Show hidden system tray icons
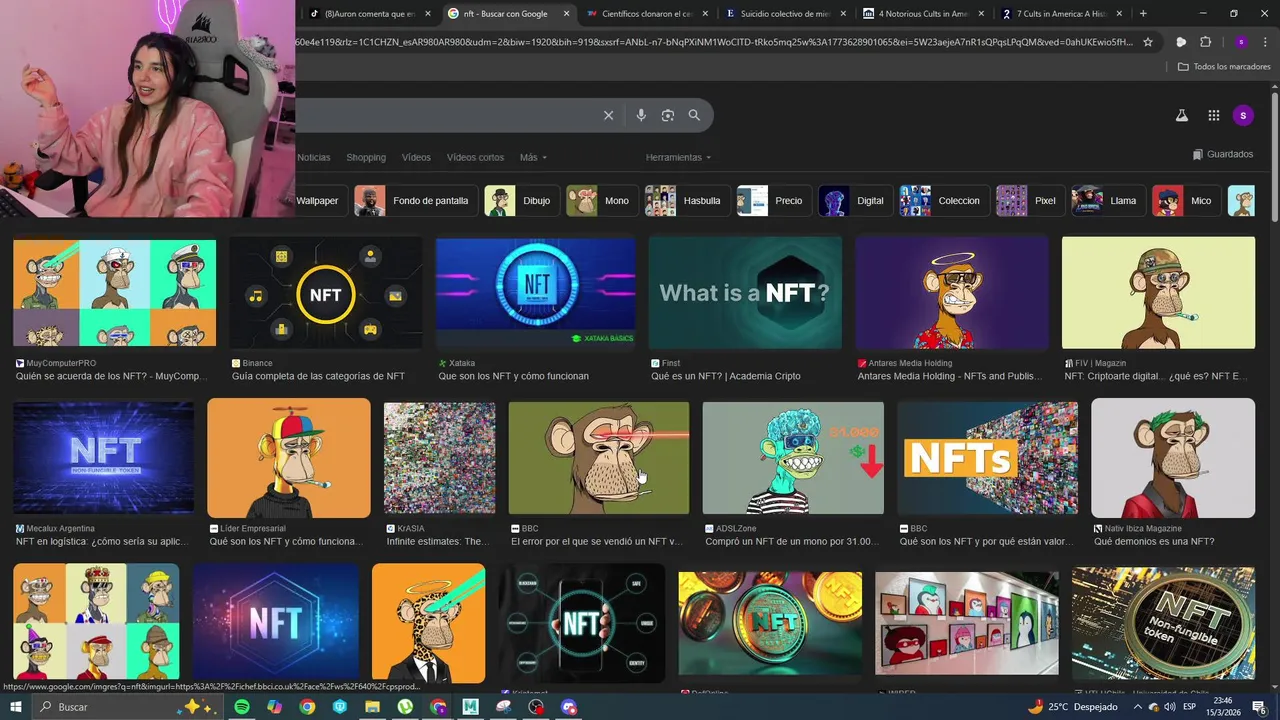This screenshot has height=720, width=1280. point(1137,707)
